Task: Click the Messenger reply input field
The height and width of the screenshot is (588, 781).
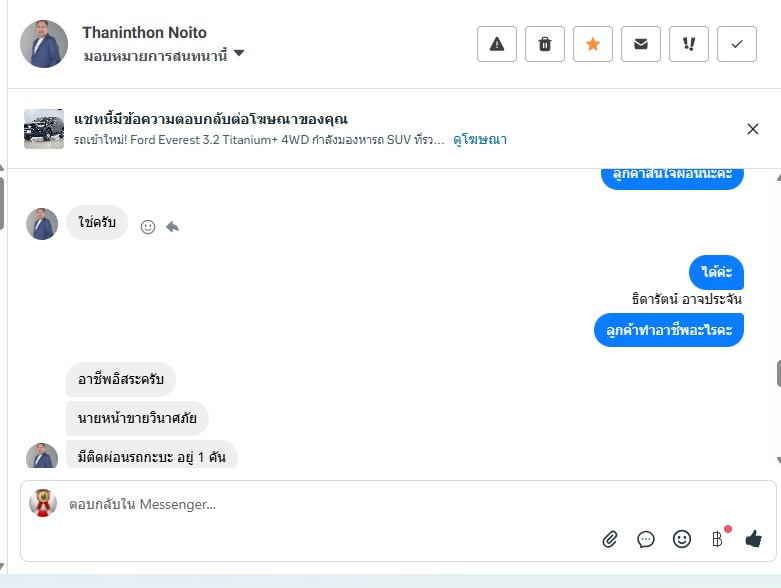Action: pos(330,505)
